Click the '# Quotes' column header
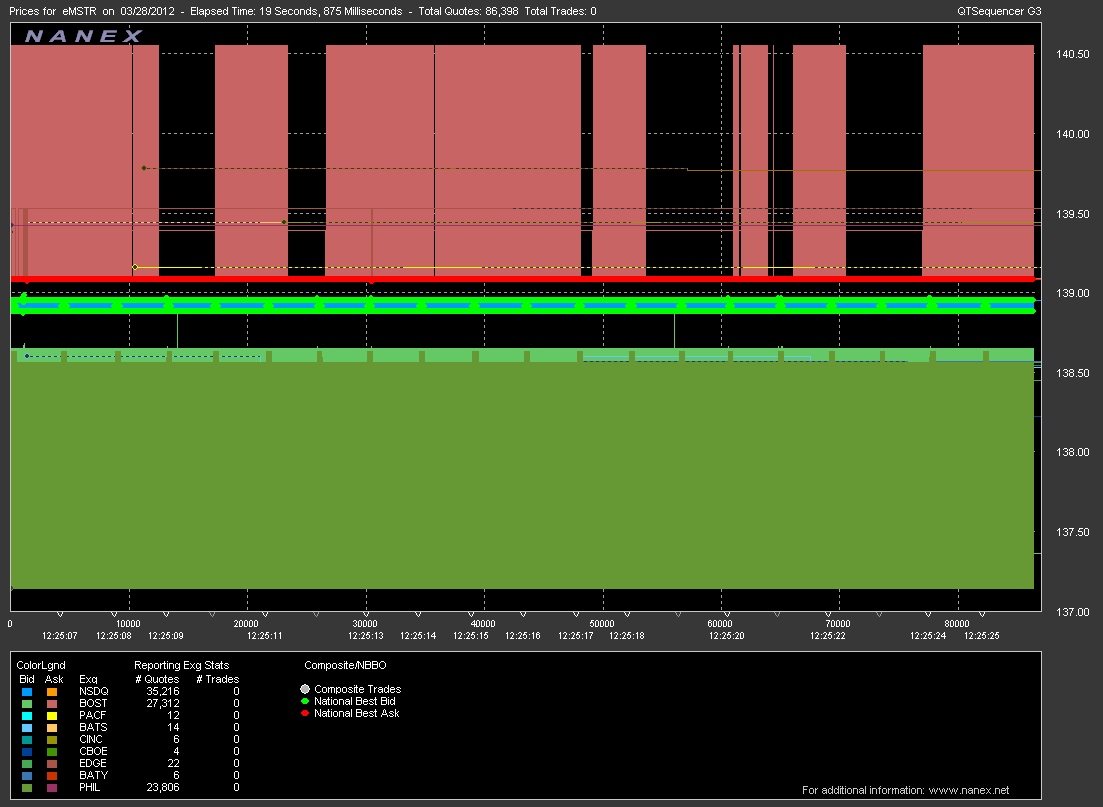This screenshot has height=807, width=1103. tap(157, 680)
